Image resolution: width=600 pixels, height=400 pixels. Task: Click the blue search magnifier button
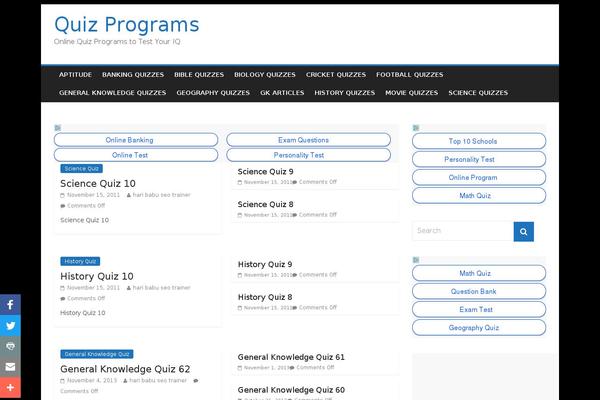click(x=523, y=231)
